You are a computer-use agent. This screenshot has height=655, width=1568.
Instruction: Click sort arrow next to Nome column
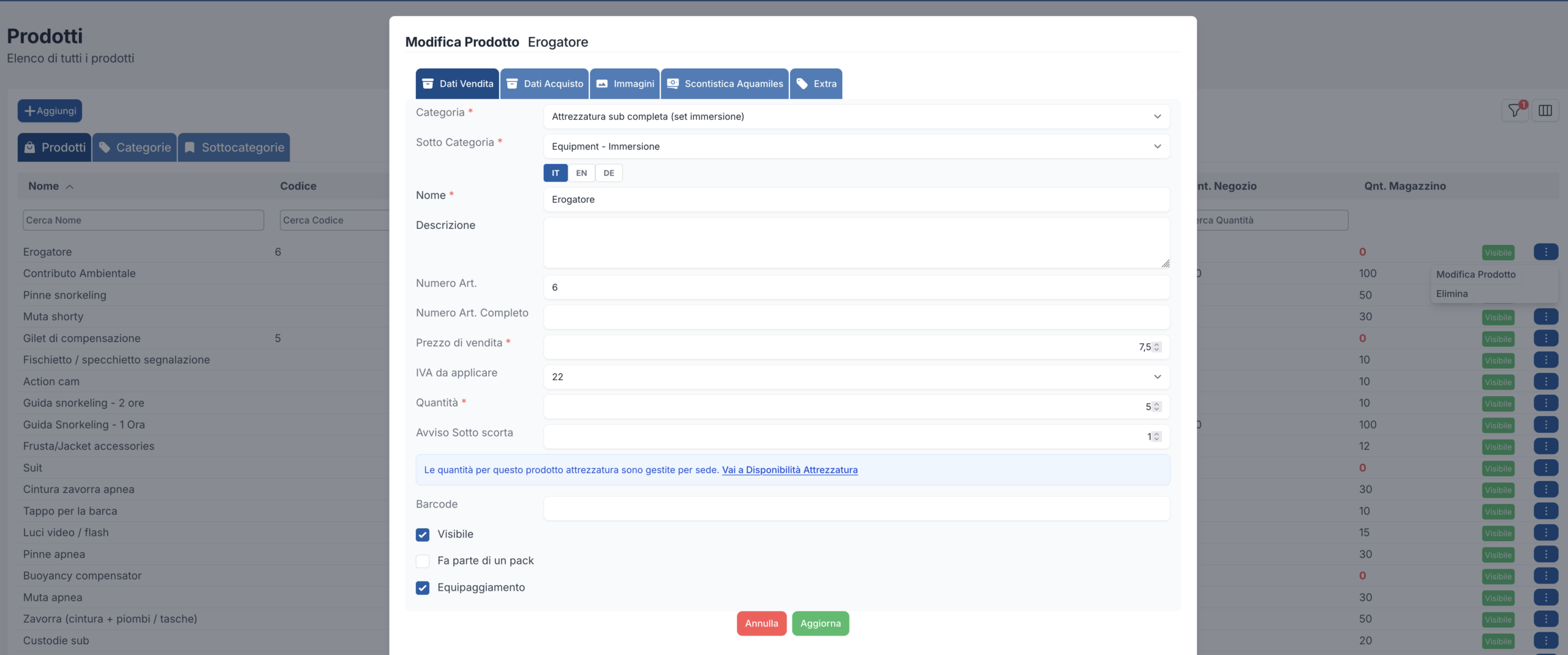[70, 187]
